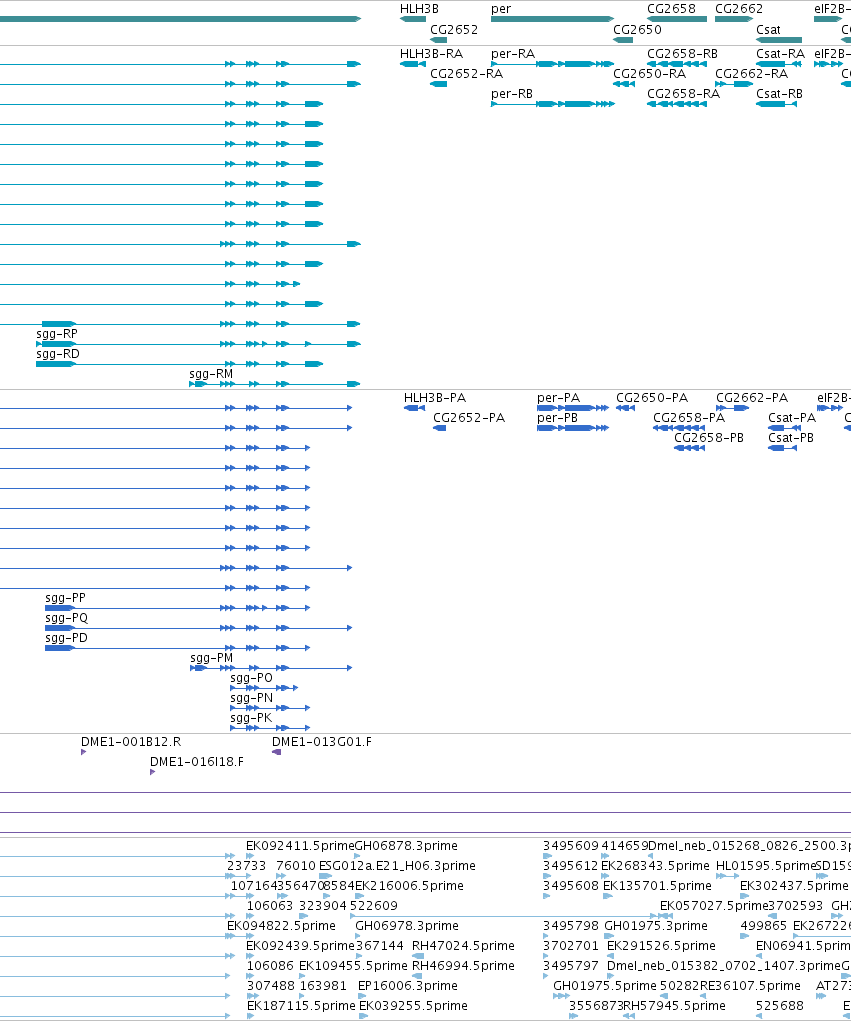Select the RH46994.5prime EST label
The height and width of the screenshot is (1021, 851).
pos(463,966)
